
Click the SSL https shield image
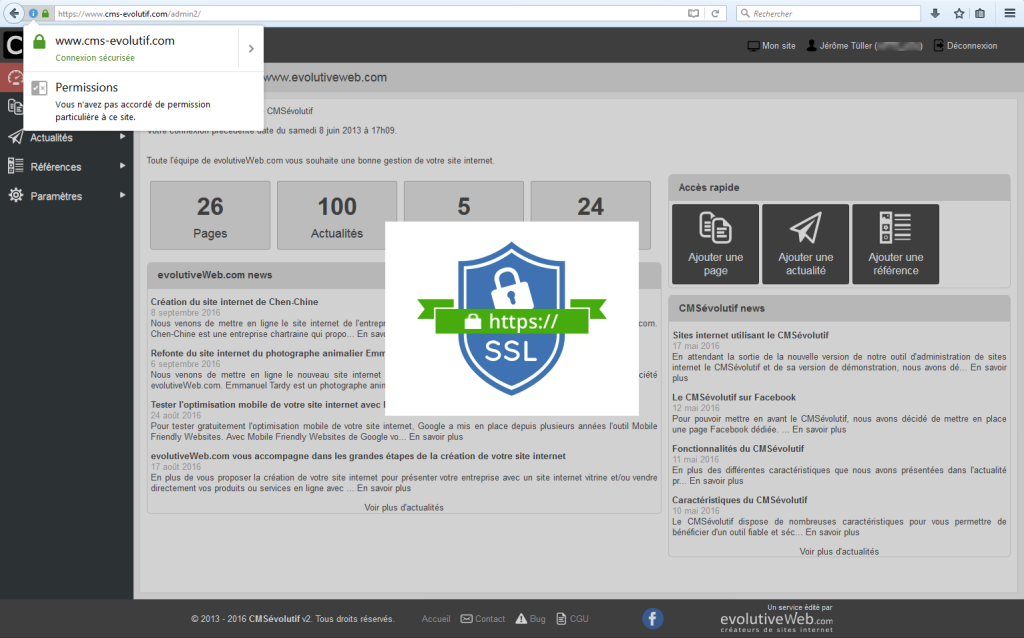[512, 319]
